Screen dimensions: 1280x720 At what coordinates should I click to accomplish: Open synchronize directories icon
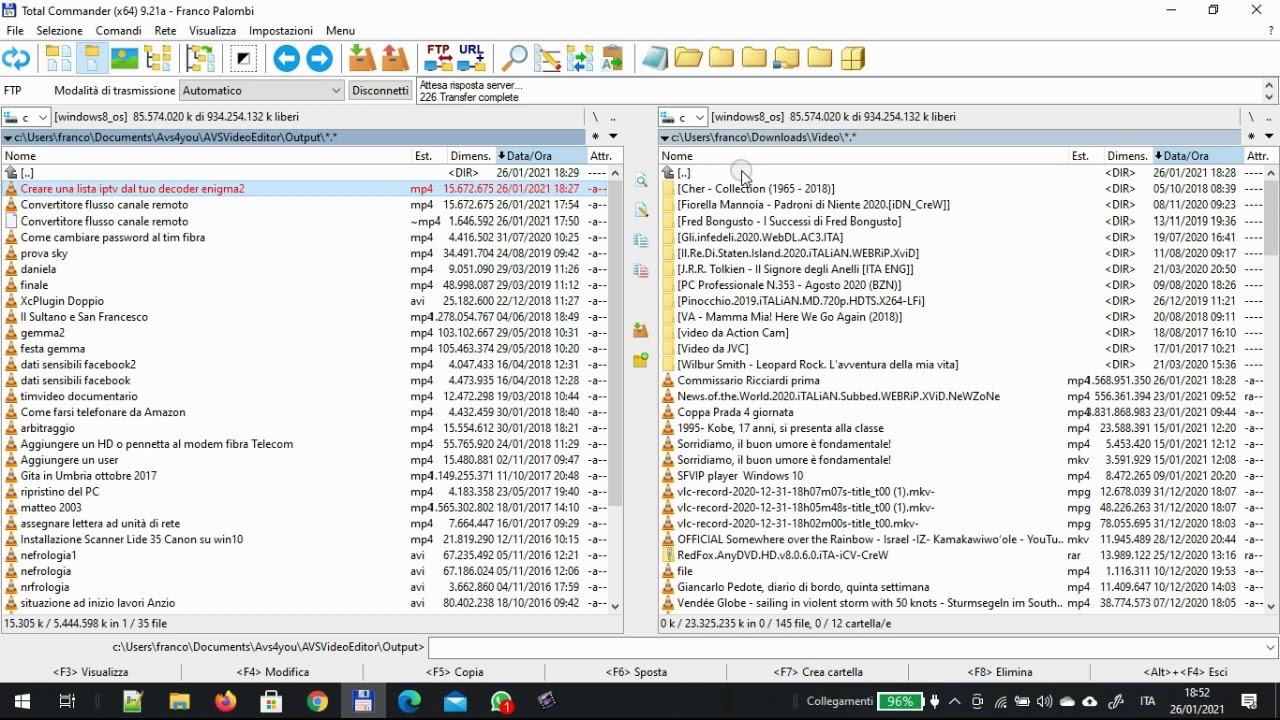pyautogui.click(x=580, y=59)
